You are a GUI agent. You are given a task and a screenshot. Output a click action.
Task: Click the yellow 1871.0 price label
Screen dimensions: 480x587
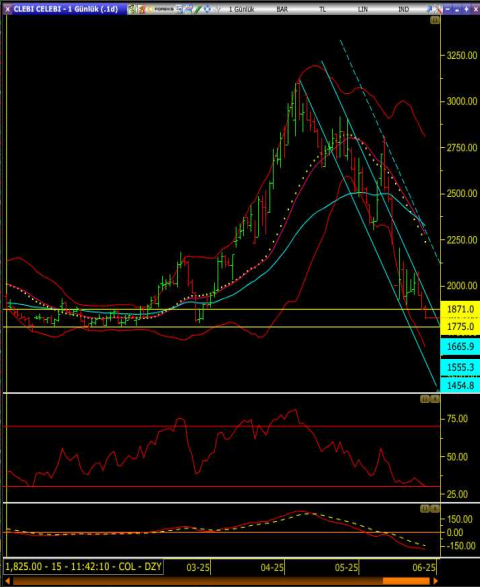[460, 309]
